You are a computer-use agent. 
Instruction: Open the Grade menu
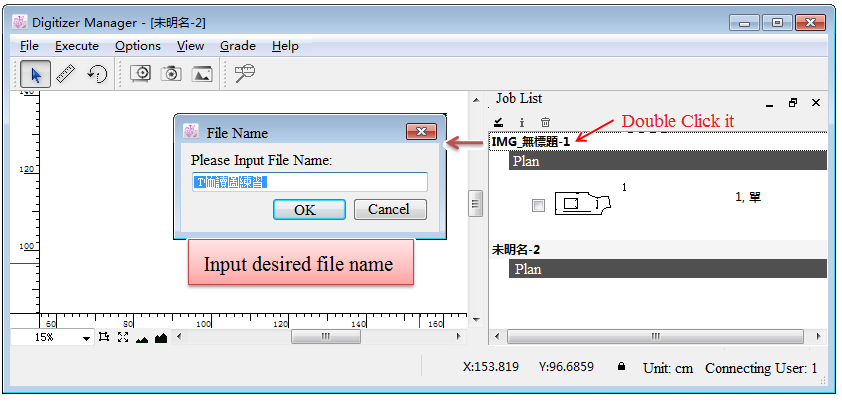pos(237,45)
